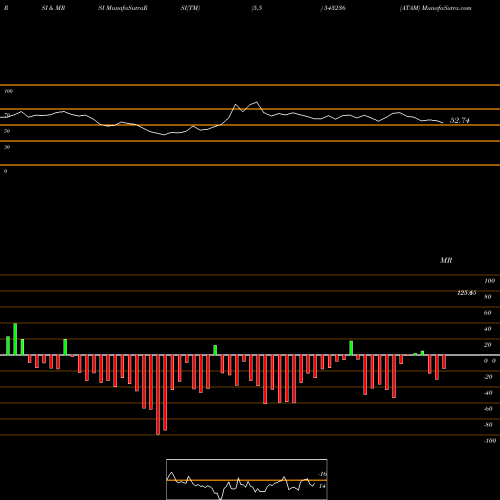The image size is (500, 500).
Task: Click the RSI value label 52.74
Action: [x=460, y=120]
